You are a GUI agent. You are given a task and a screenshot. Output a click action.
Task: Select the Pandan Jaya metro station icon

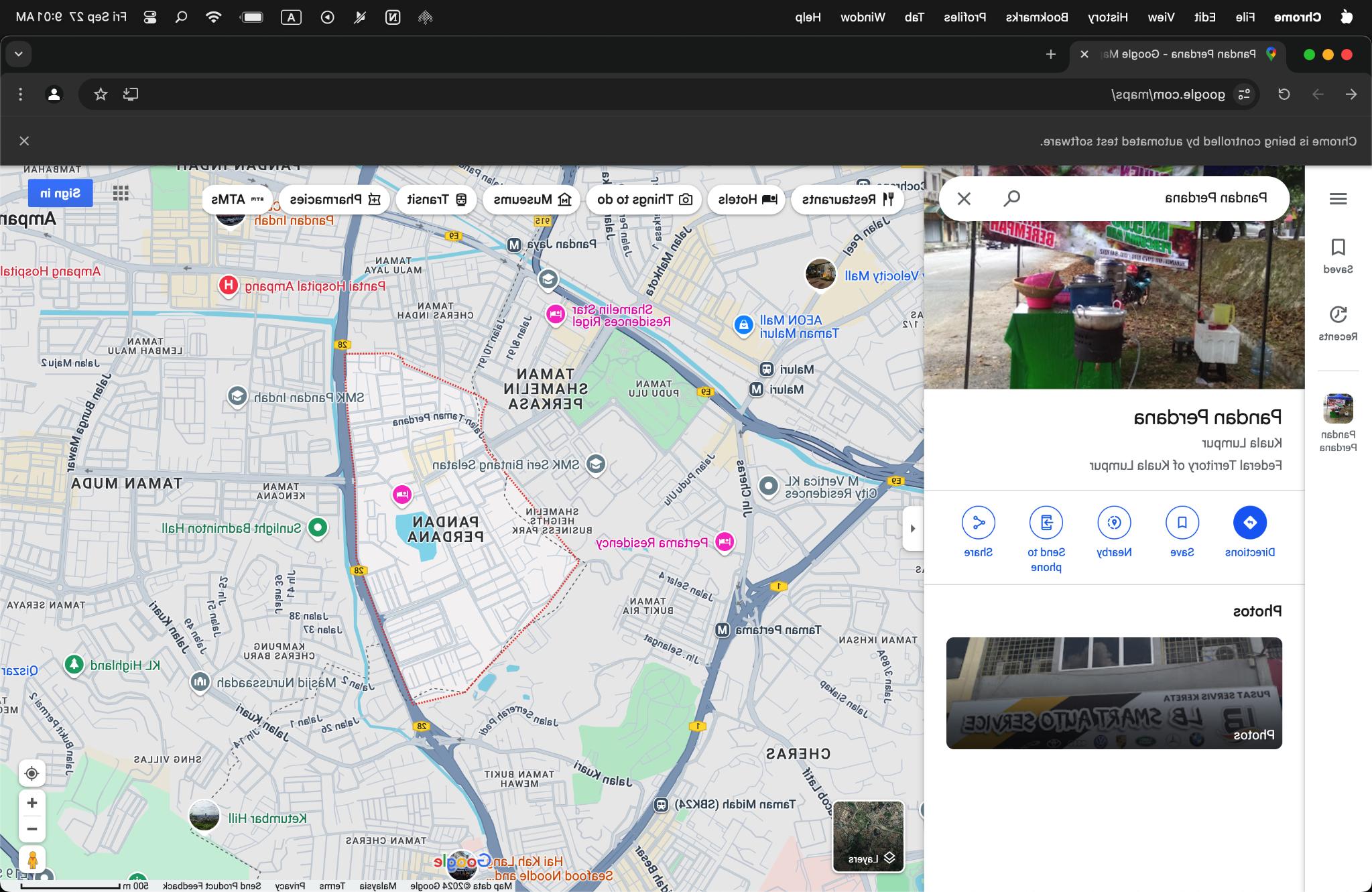[514, 245]
